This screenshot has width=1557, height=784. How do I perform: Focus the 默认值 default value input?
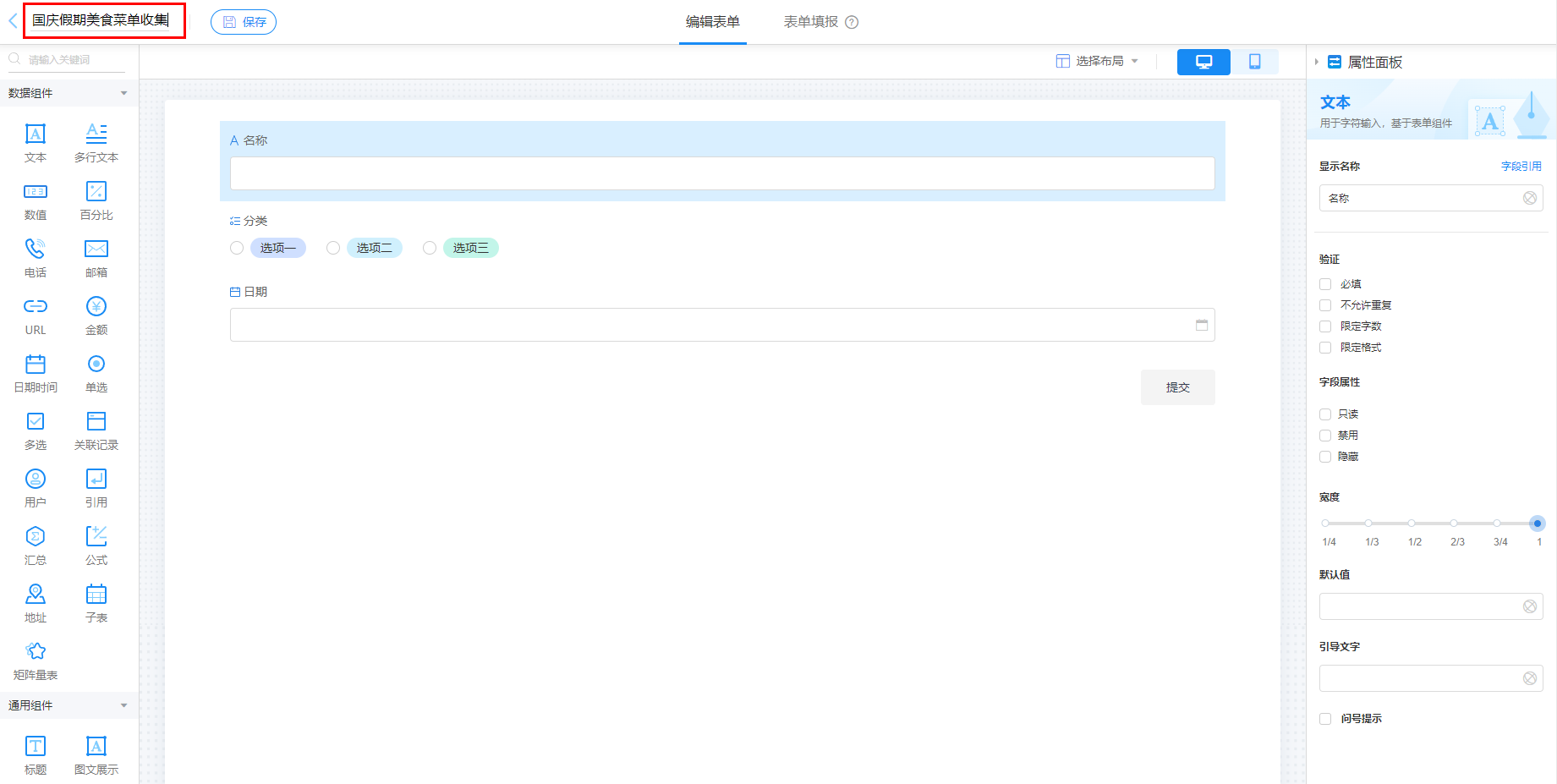[x=1431, y=606]
